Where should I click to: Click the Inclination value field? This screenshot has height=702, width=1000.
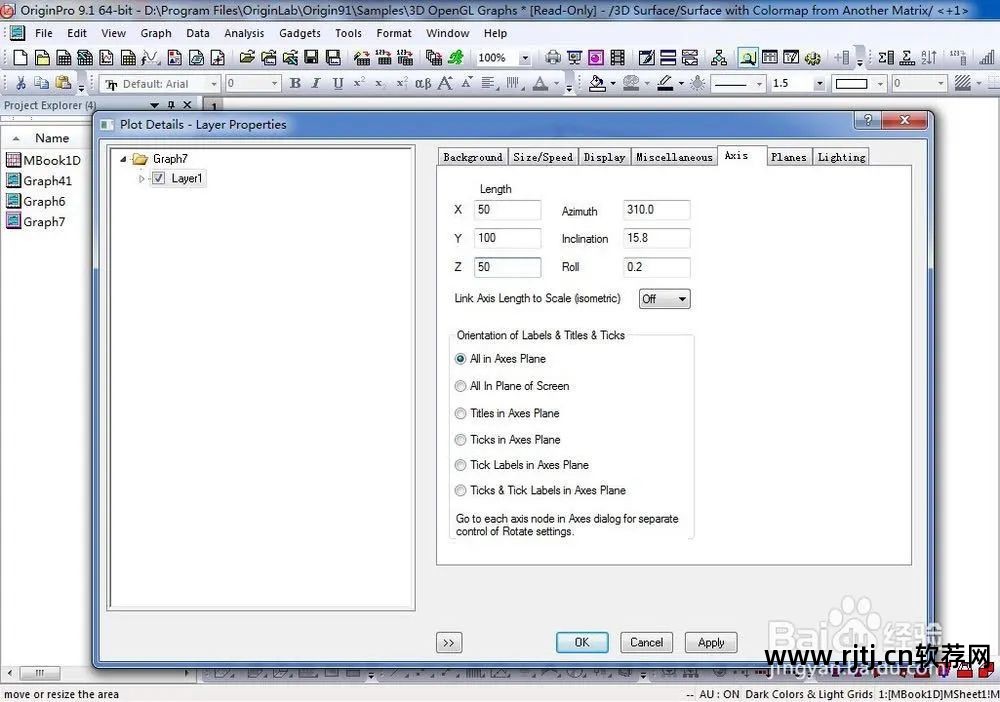pos(656,238)
